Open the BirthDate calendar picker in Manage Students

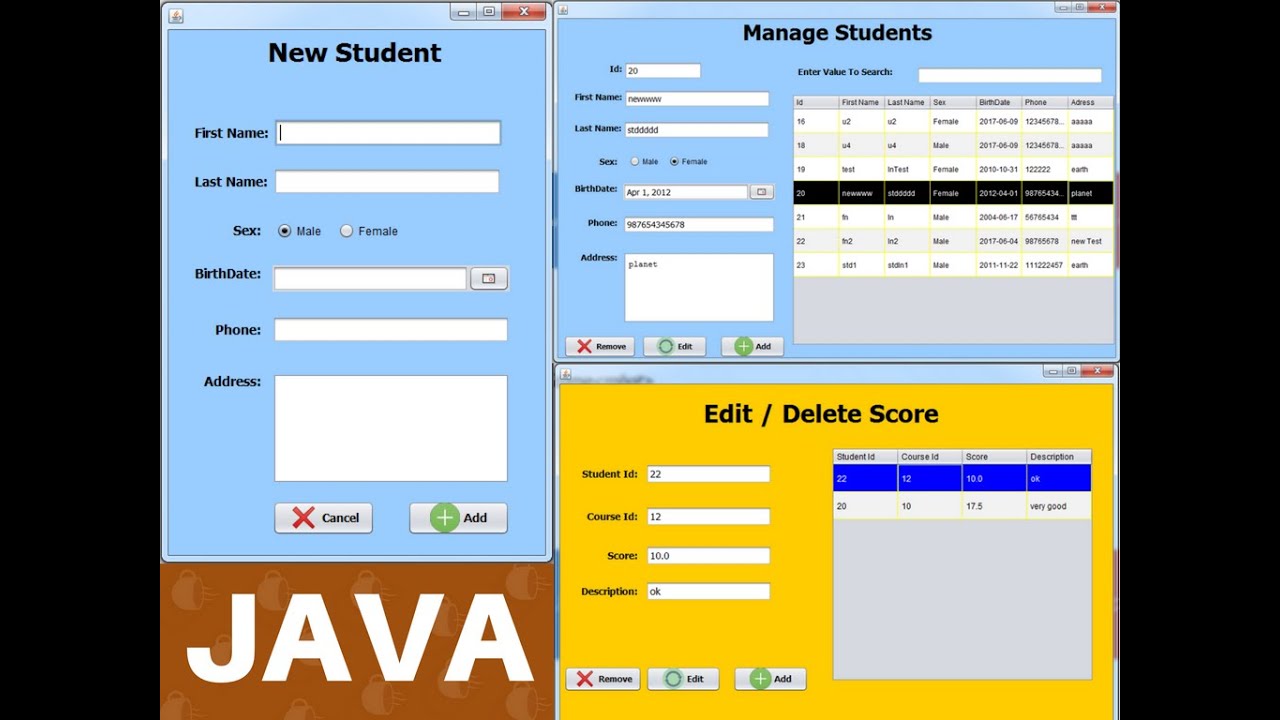click(762, 192)
